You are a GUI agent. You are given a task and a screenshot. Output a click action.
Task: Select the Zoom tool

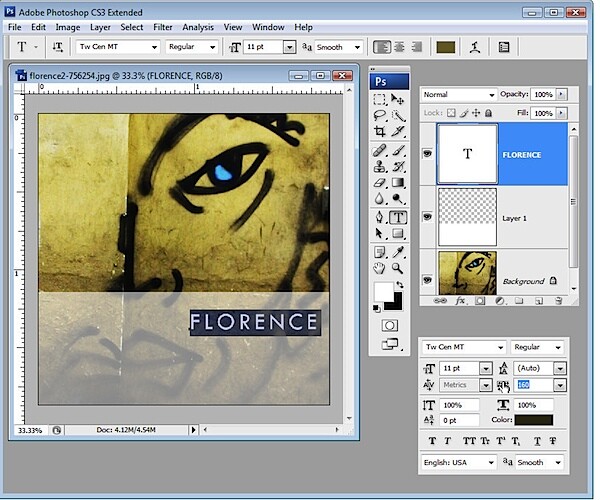coord(398,269)
